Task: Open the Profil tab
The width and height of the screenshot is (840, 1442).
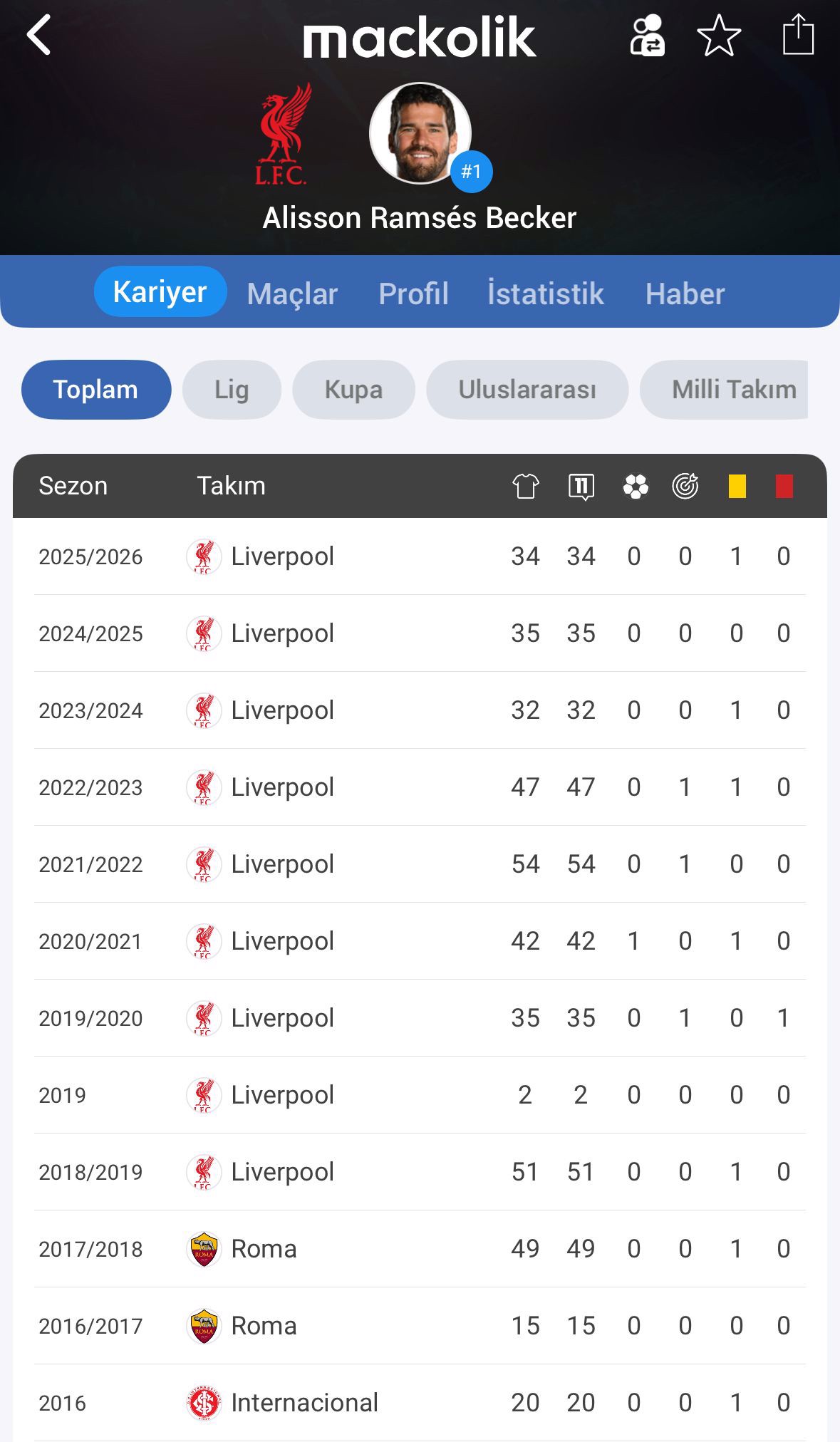Action: (x=413, y=294)
